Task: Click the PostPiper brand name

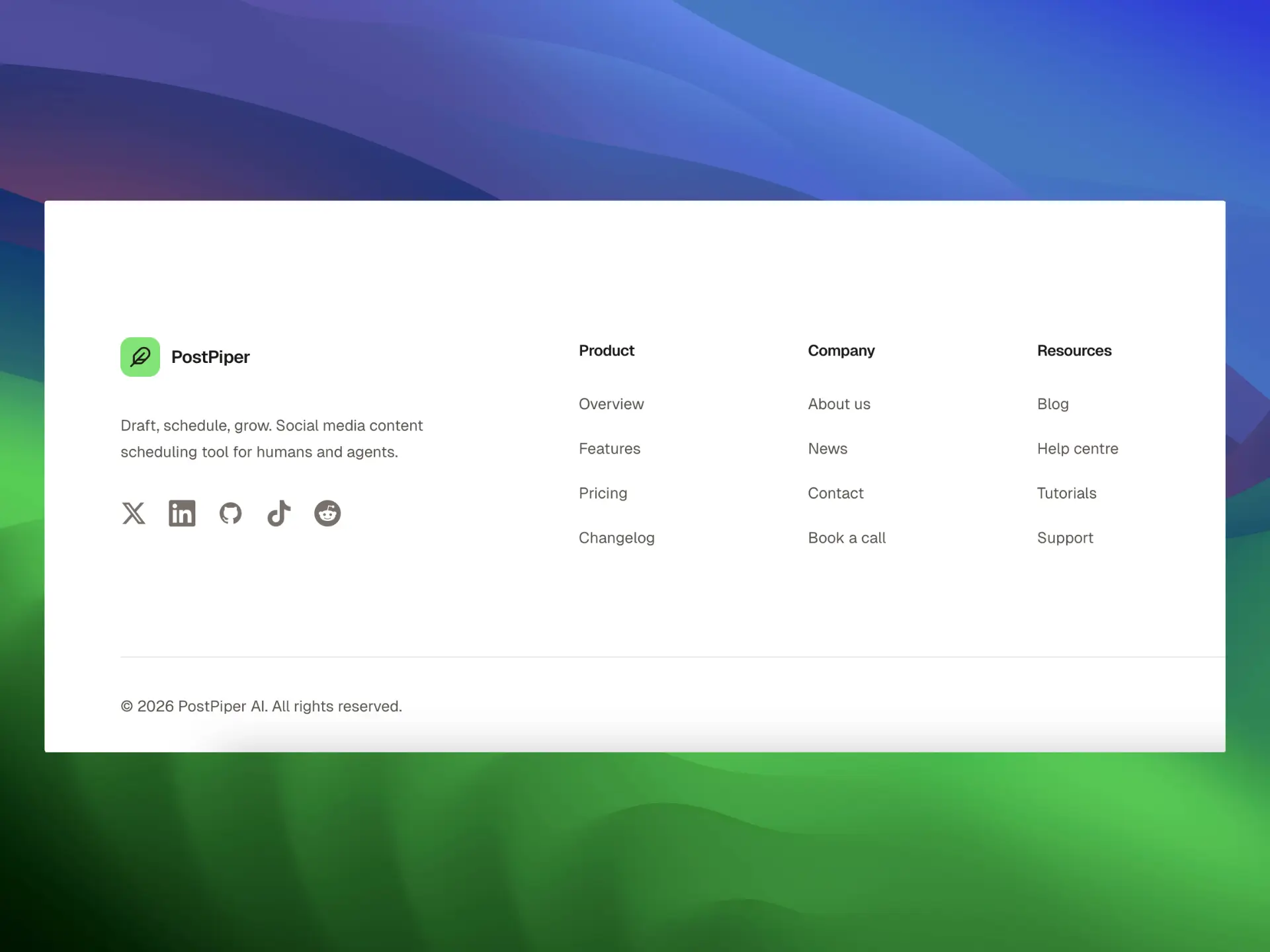Action: [210, 357]
